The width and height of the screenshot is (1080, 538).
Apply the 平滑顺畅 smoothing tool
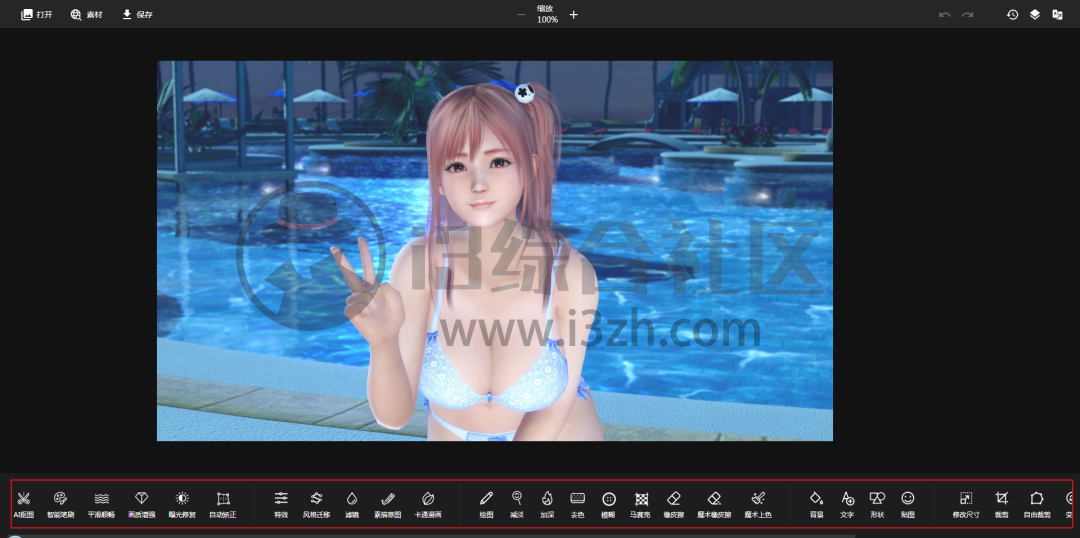coord(101,504)
